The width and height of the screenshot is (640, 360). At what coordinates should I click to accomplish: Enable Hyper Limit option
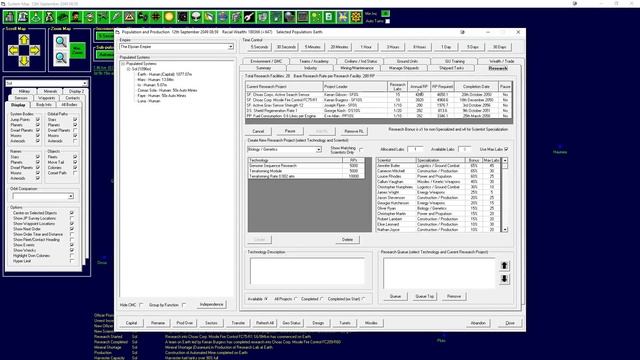(x=72, y=261)
